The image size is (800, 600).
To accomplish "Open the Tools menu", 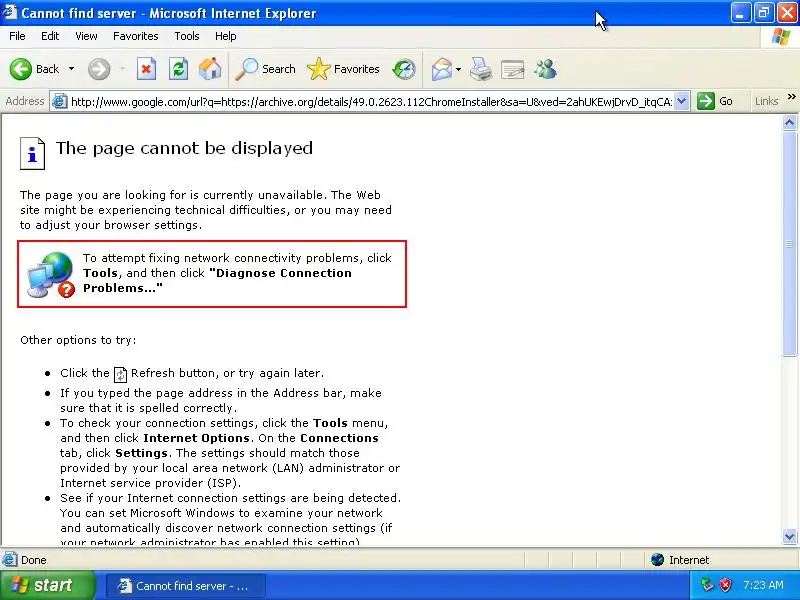I will (x=187, y=36).
